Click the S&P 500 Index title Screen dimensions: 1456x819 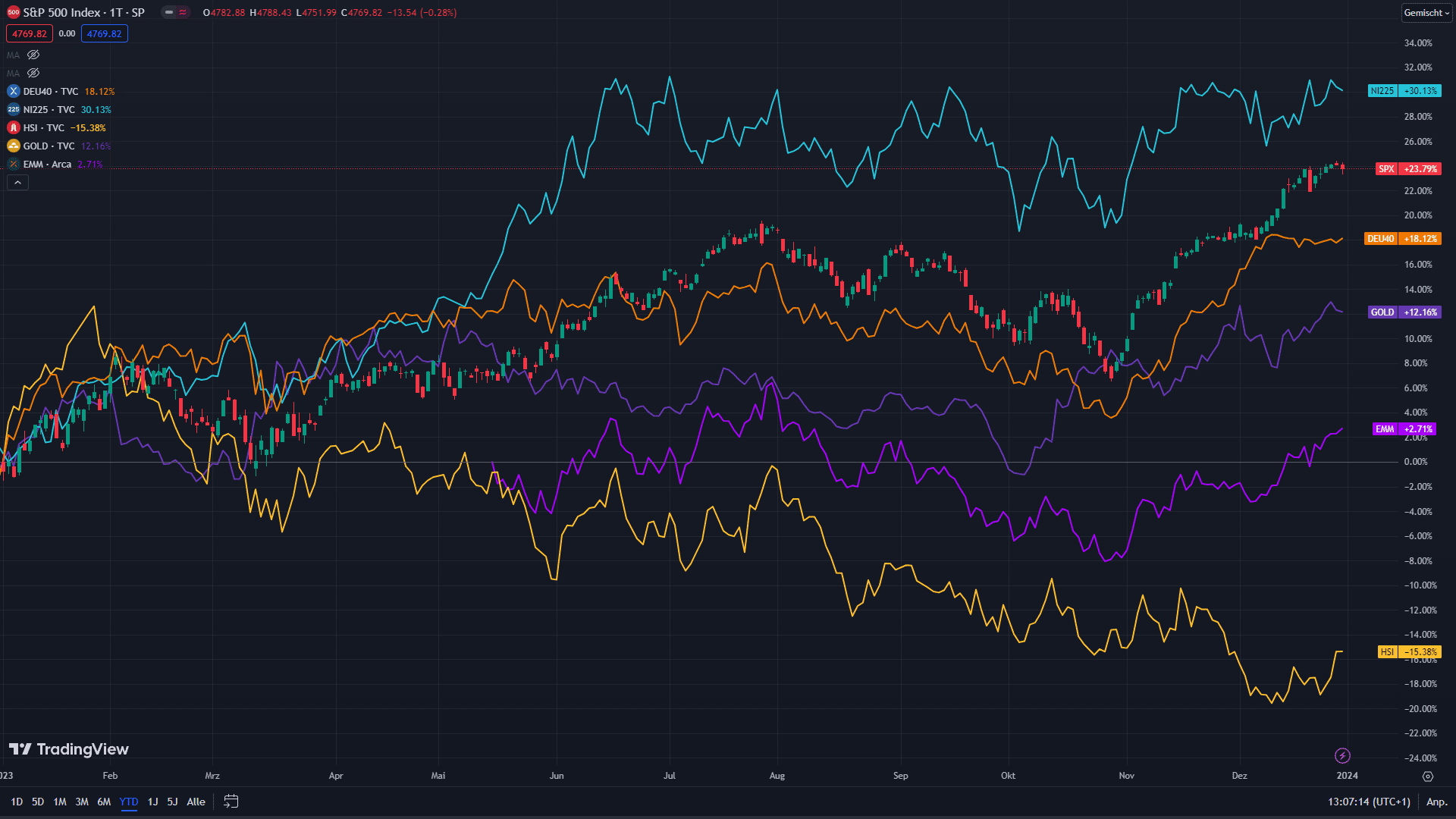point(62,12)
